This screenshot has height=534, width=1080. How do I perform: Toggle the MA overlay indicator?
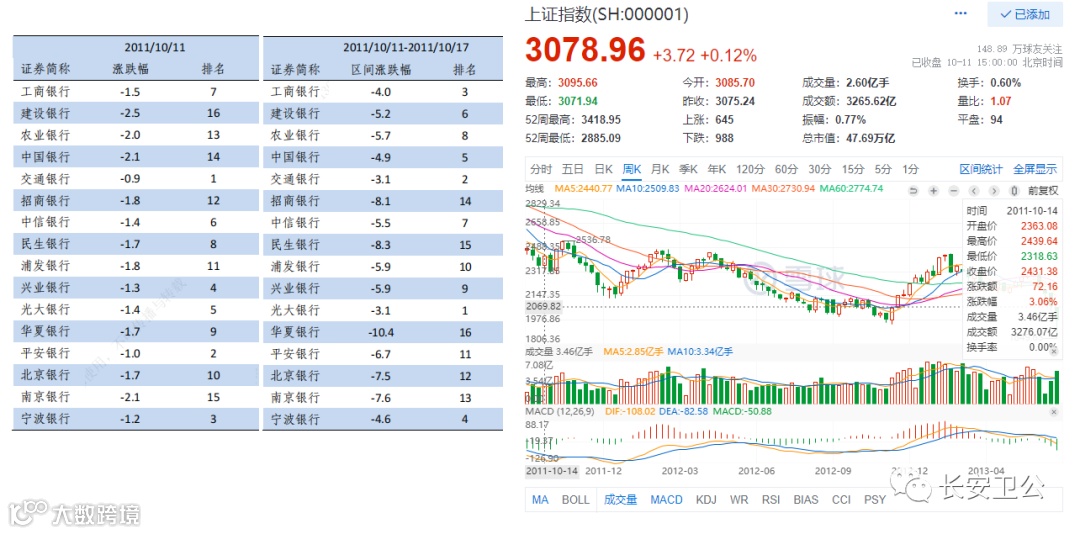point(541,500)
